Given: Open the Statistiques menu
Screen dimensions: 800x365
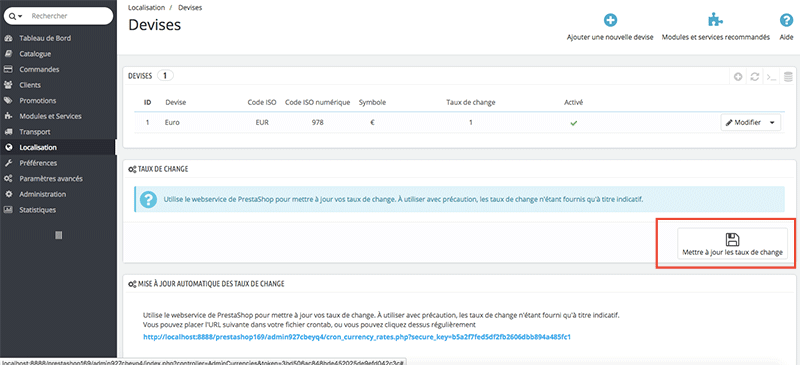Looking at the screenshot, I should point(38,210).
